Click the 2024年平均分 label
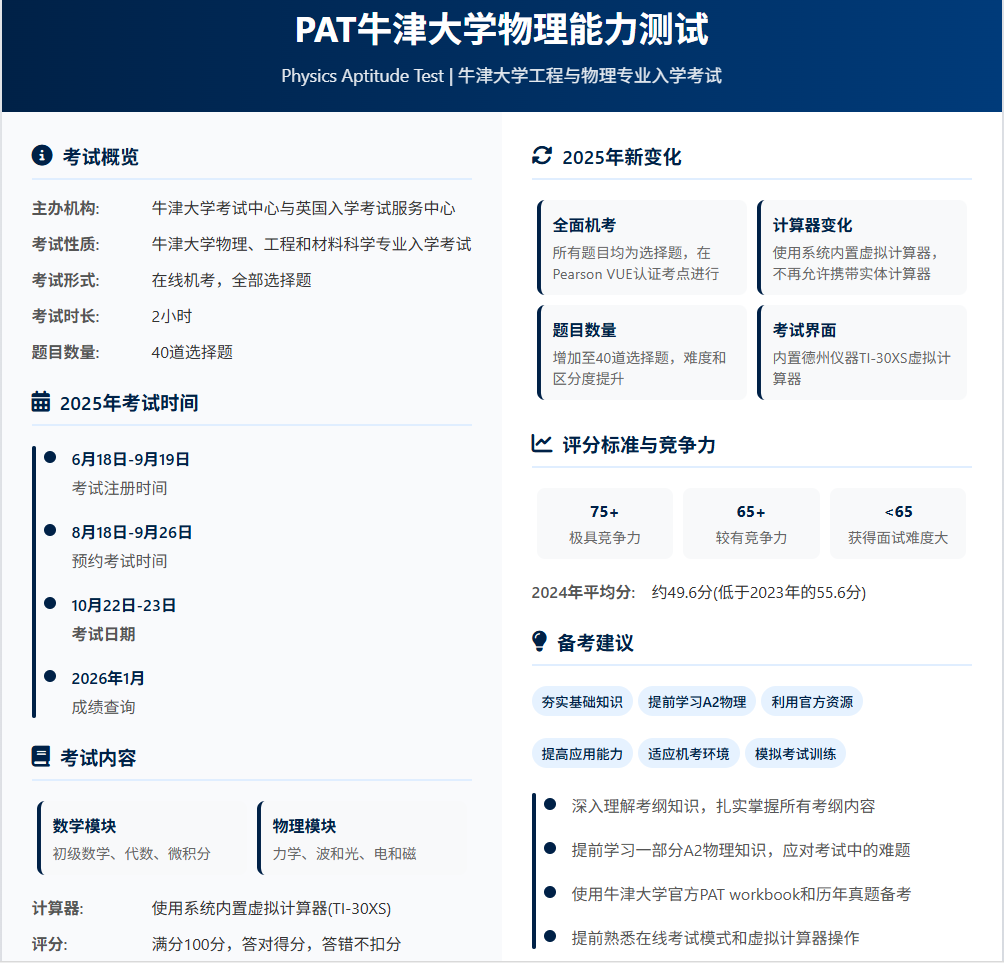 tap(583, 592)
